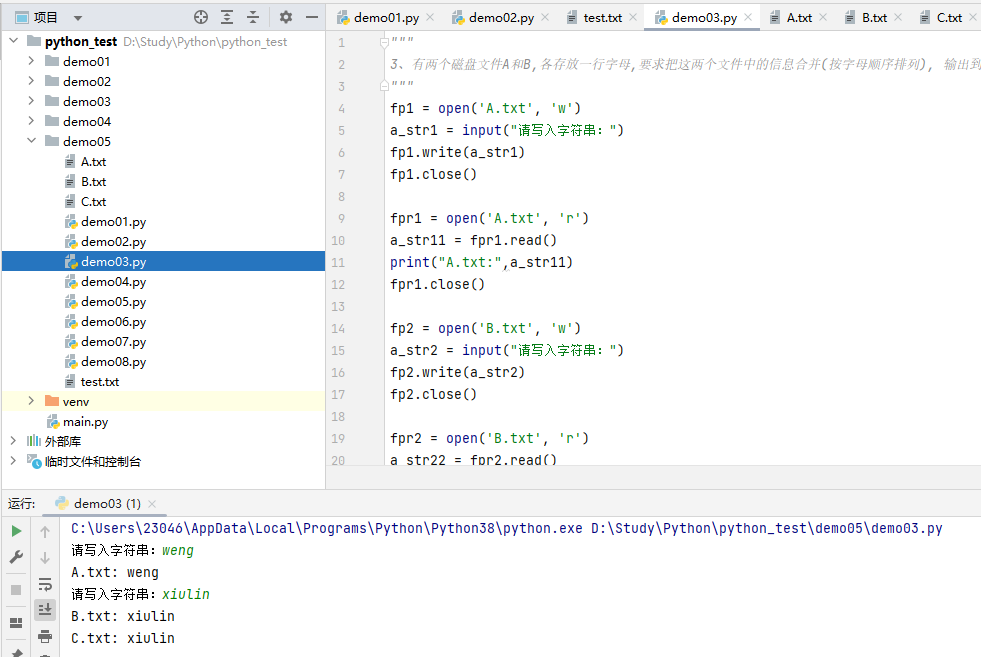This screenshot has width=981, height=657.
Task: Switch to the A.txt editor tab
Action: coord(799,18)
